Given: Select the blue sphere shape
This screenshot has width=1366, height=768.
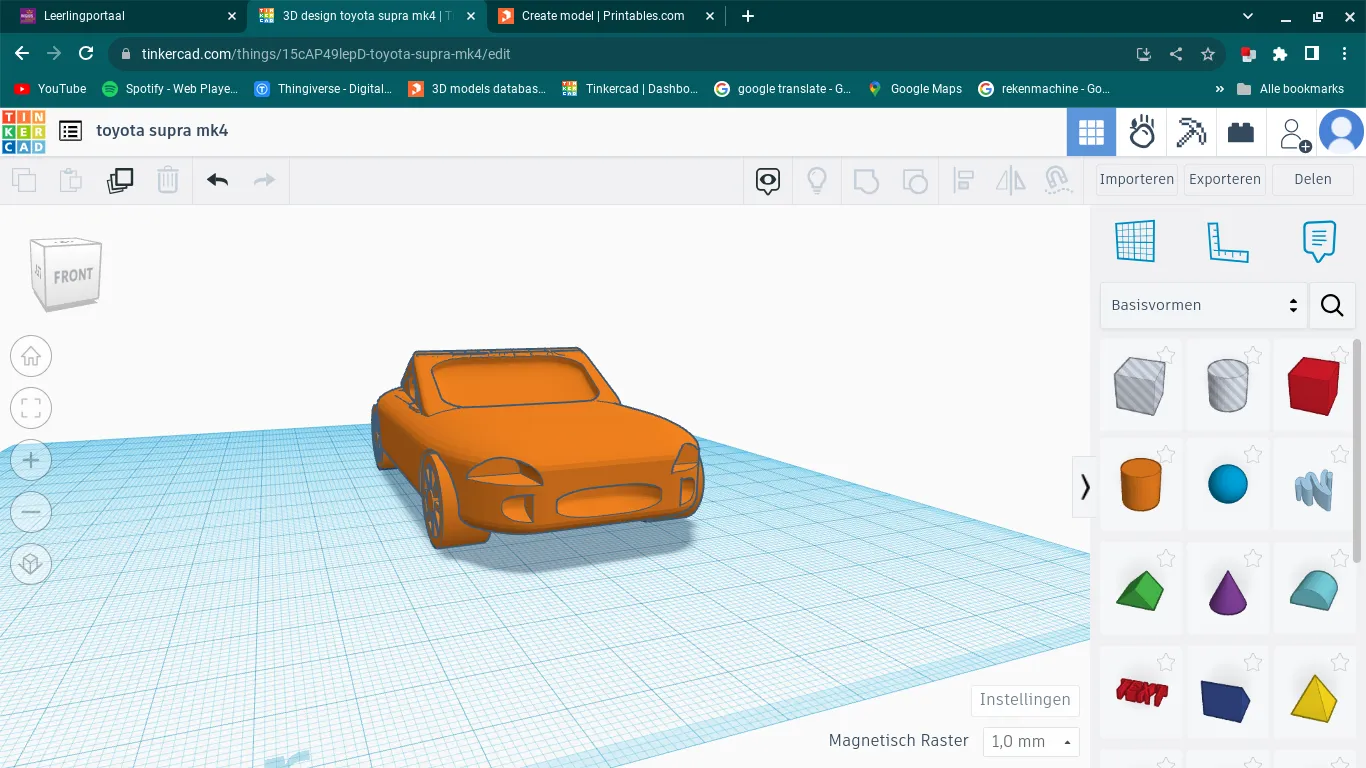Looking at the screenshot, I should click(x=1227, y=485).
